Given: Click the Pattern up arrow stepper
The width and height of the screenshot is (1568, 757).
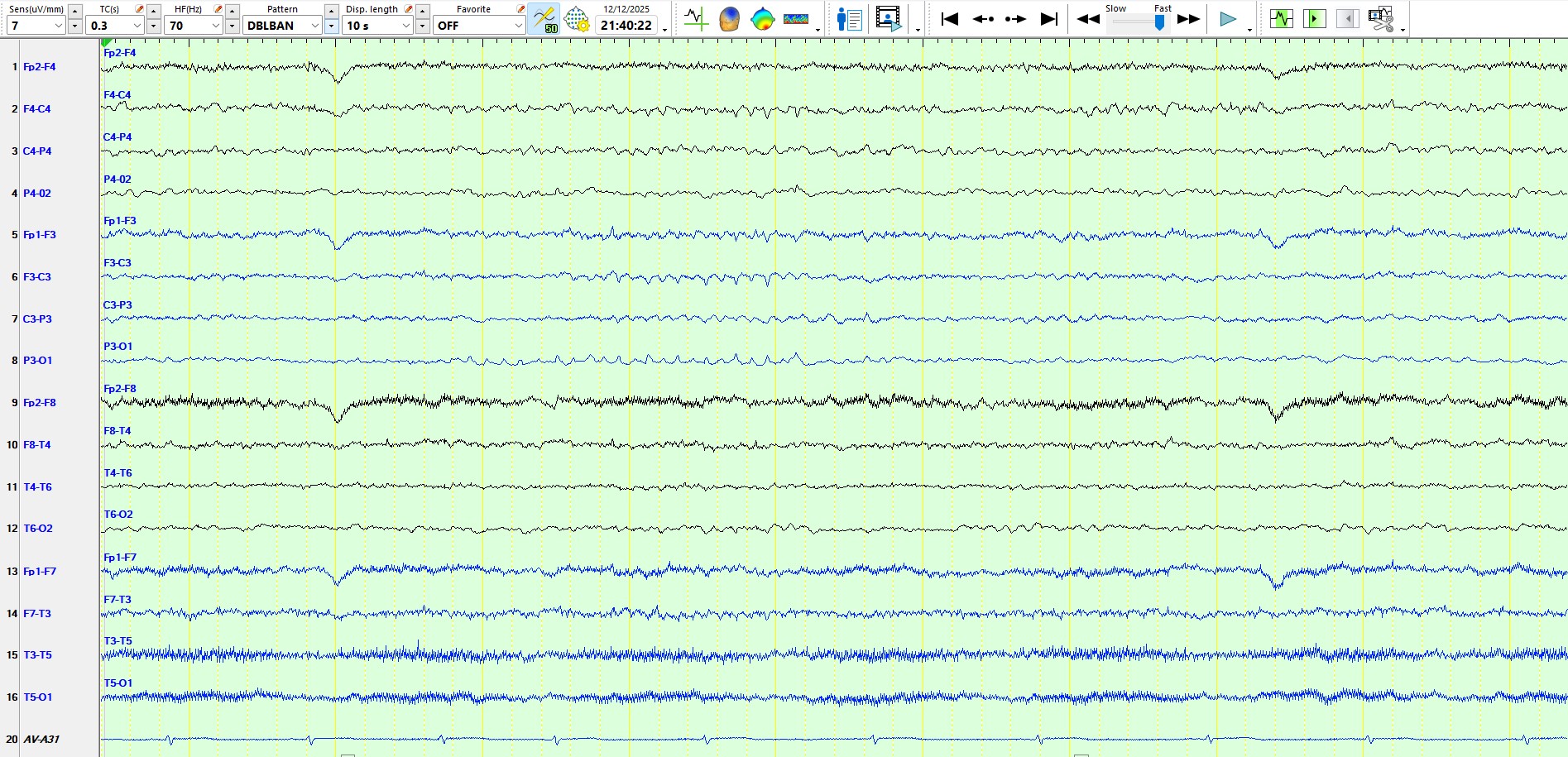Looking at the screenshot, I should 331,11.
